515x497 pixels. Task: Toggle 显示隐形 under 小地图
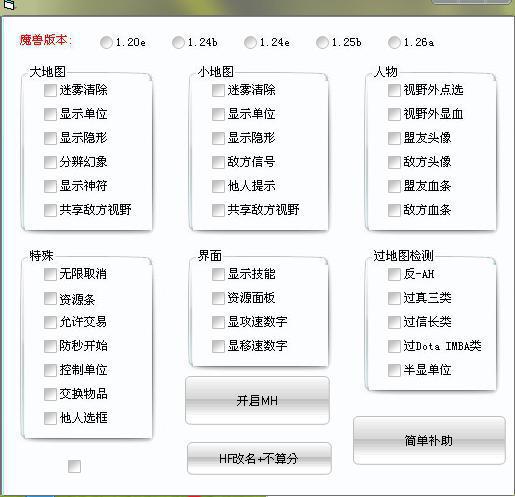pyautogui.click(x=218, y=138)
